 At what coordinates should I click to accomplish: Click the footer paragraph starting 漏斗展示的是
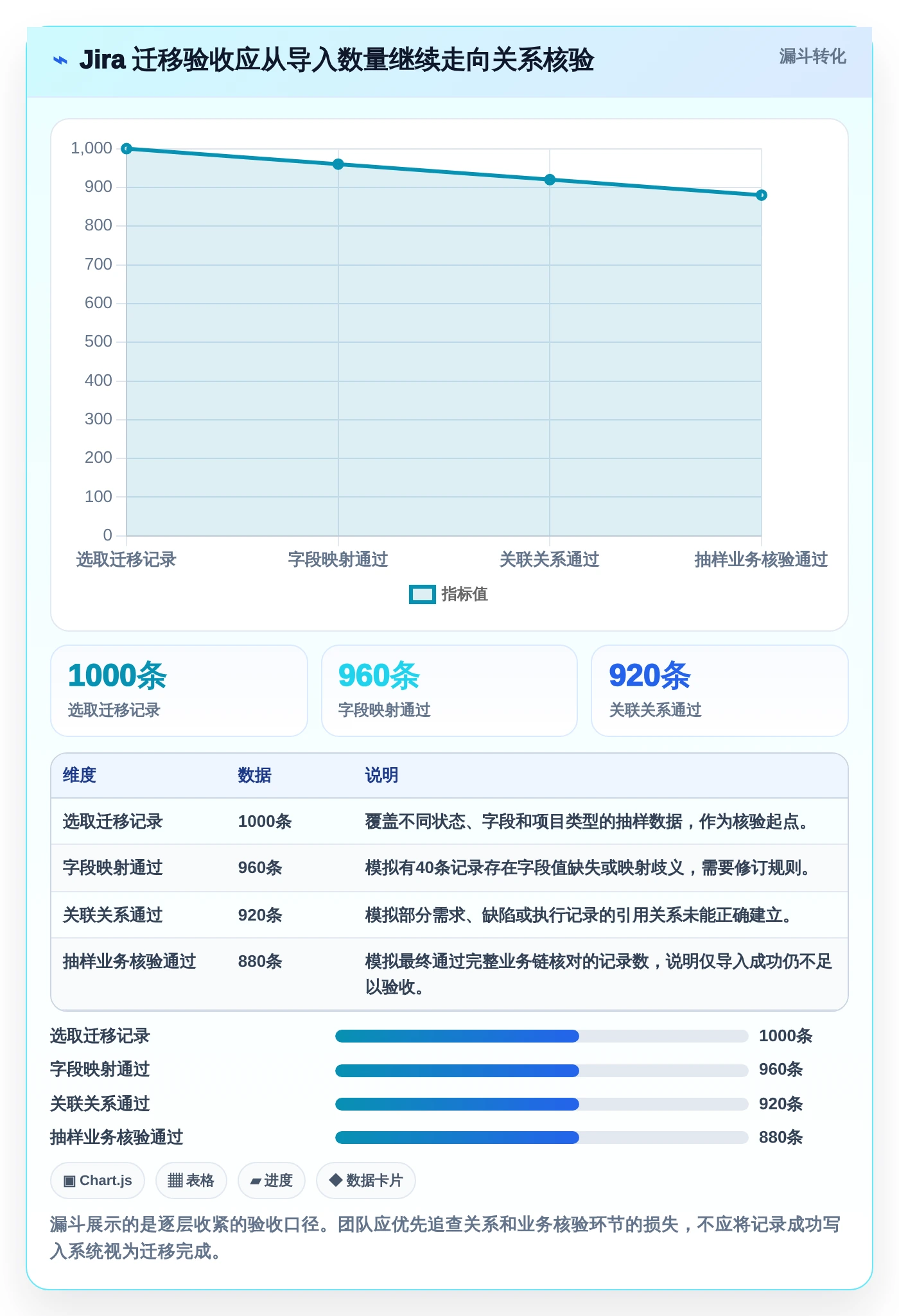pyautogui.click(x=445, y=1238)
